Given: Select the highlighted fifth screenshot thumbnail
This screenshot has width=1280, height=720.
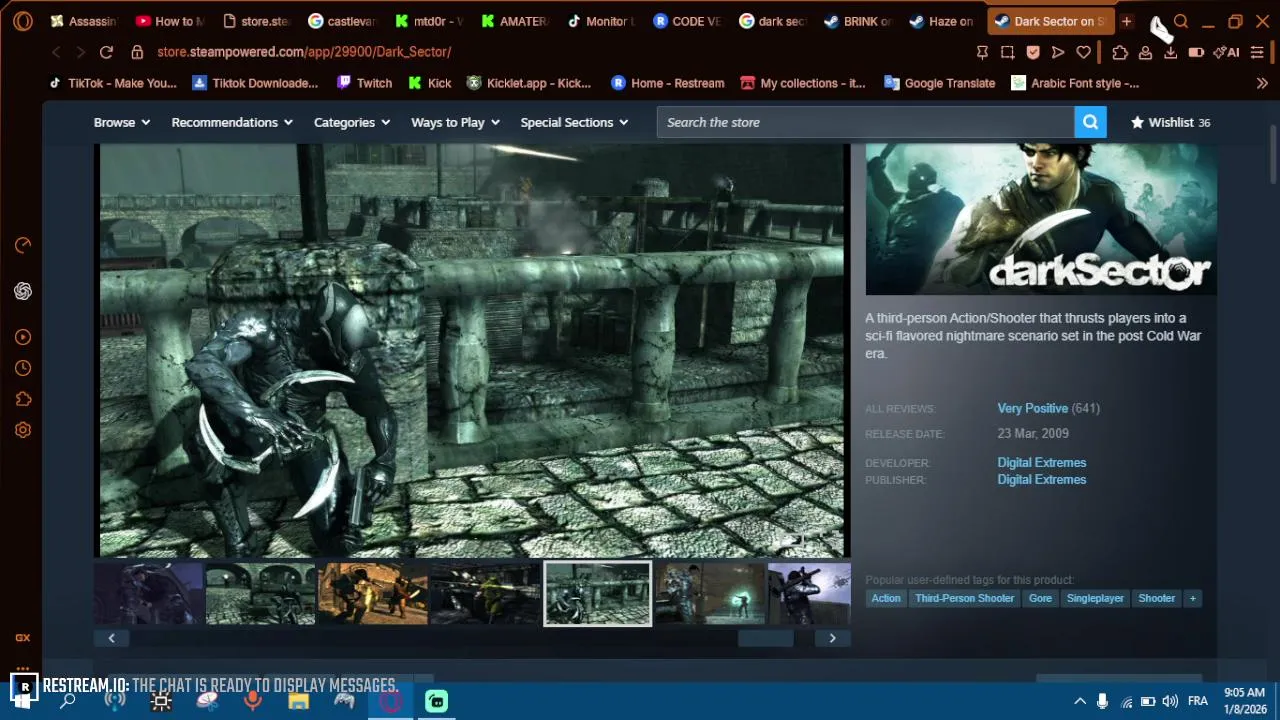Looking at the screenshot, I should pyautogui.click(x=598, y=594).
